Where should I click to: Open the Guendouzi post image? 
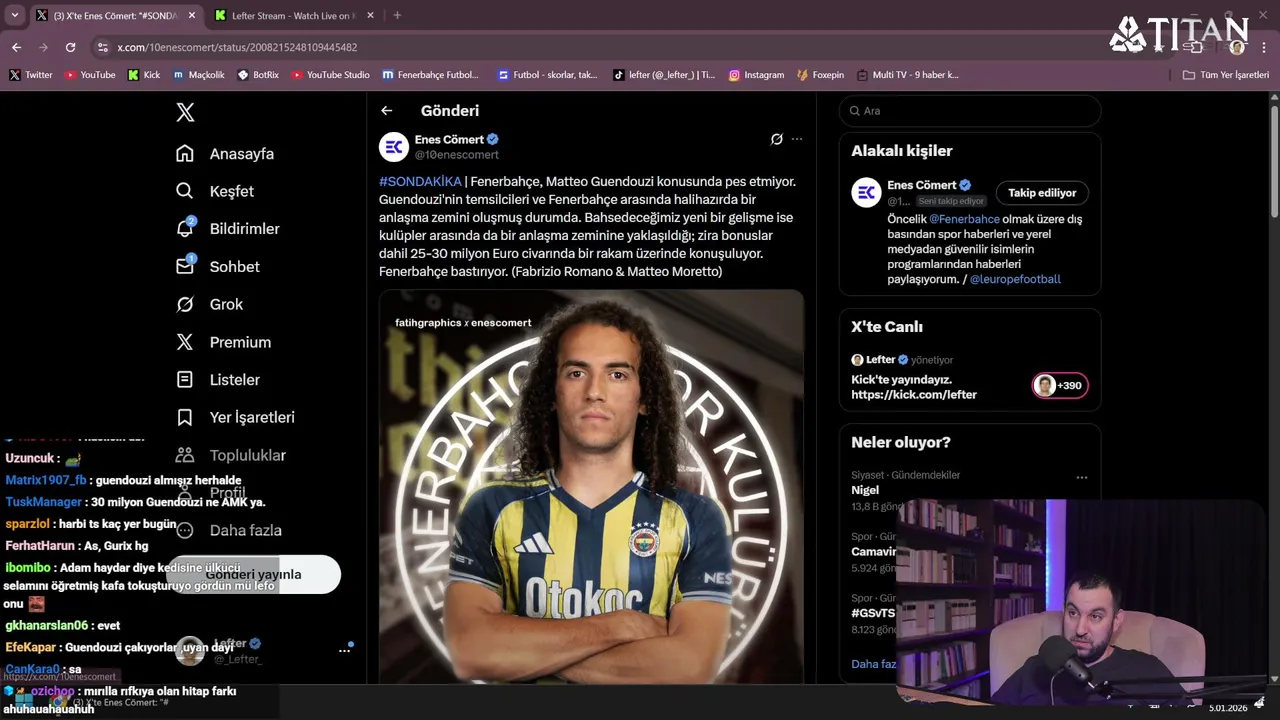[x=591, y=487]
